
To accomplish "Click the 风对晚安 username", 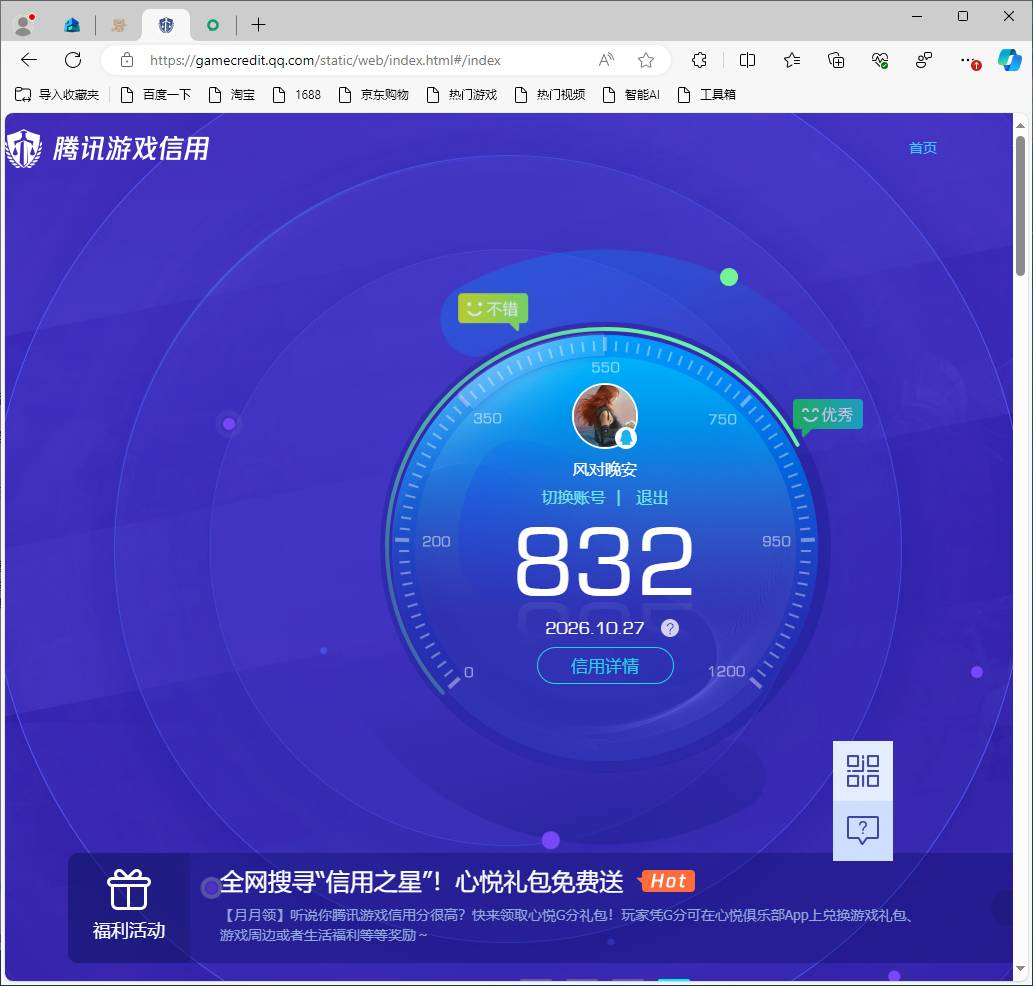I will [x=605, y=470].
